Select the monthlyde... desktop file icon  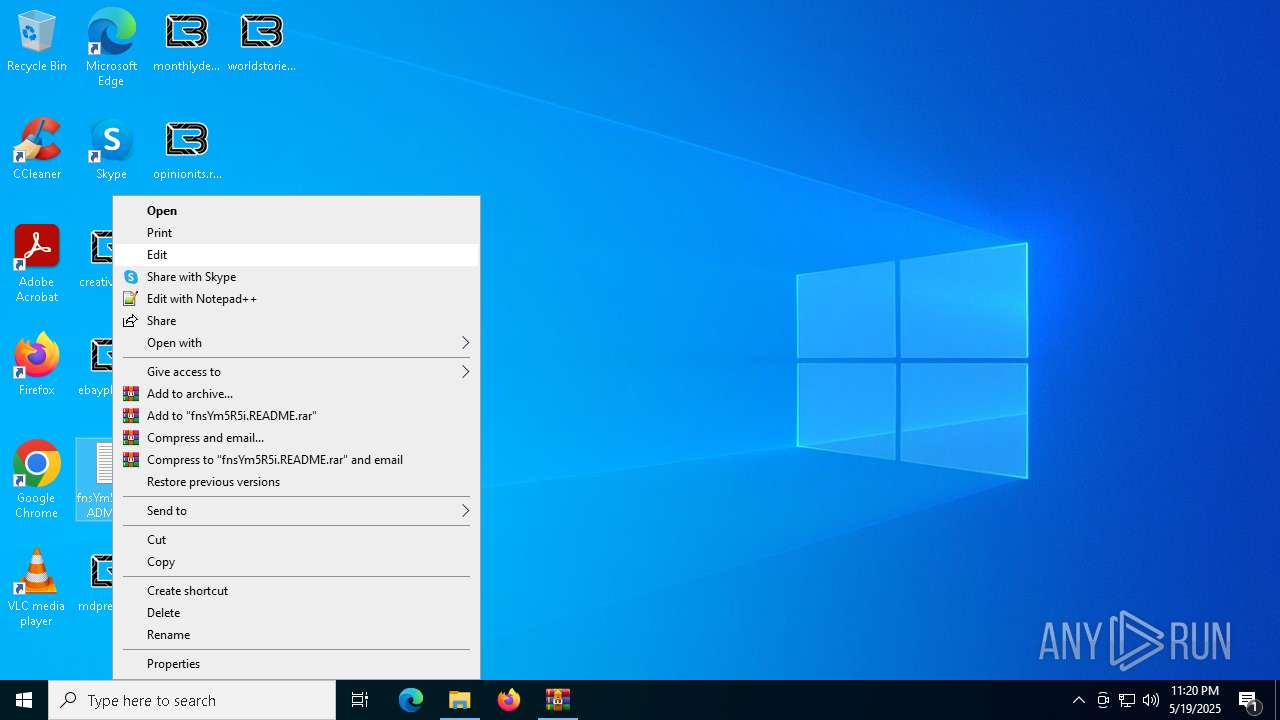186,42
